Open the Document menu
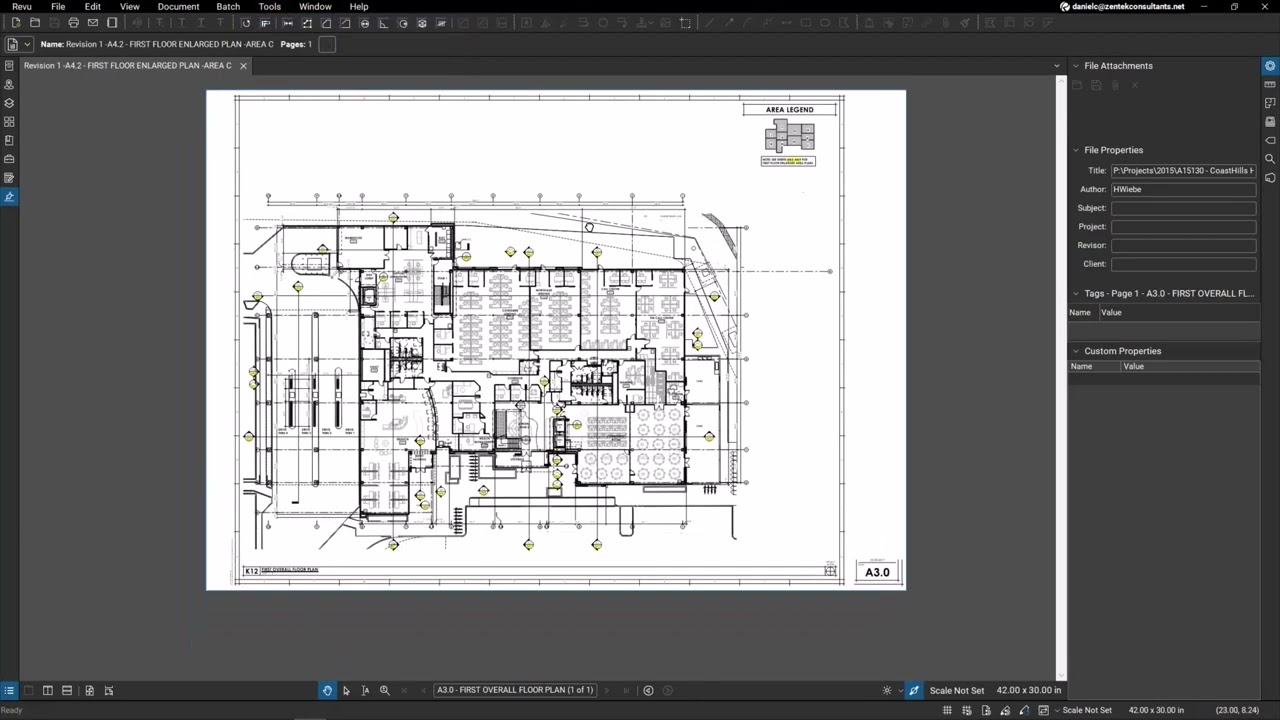This screenshot has height=720, width=1280. (x=178, y=6)
